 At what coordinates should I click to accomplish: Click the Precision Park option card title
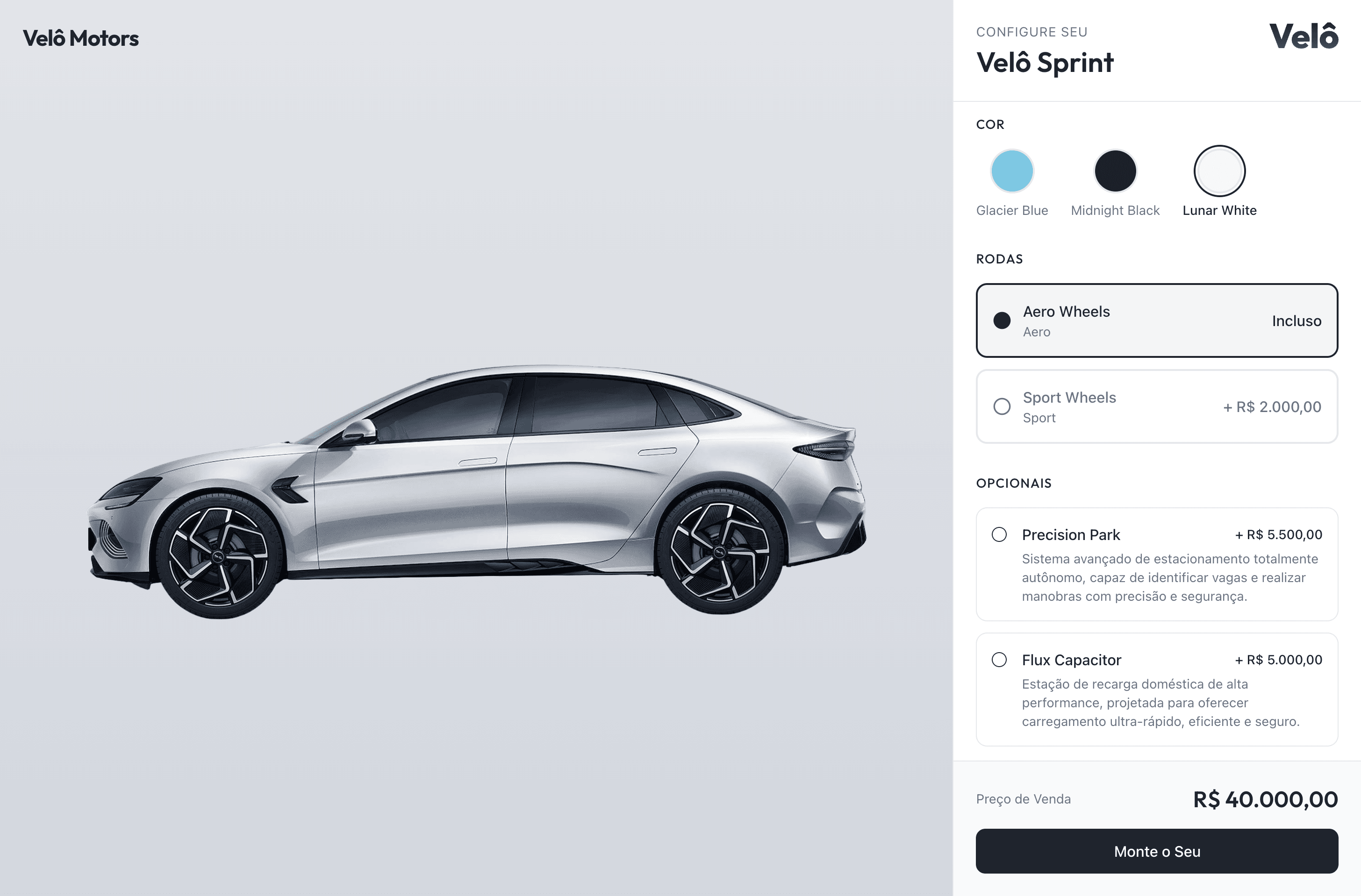click(x=1070, y=535)
